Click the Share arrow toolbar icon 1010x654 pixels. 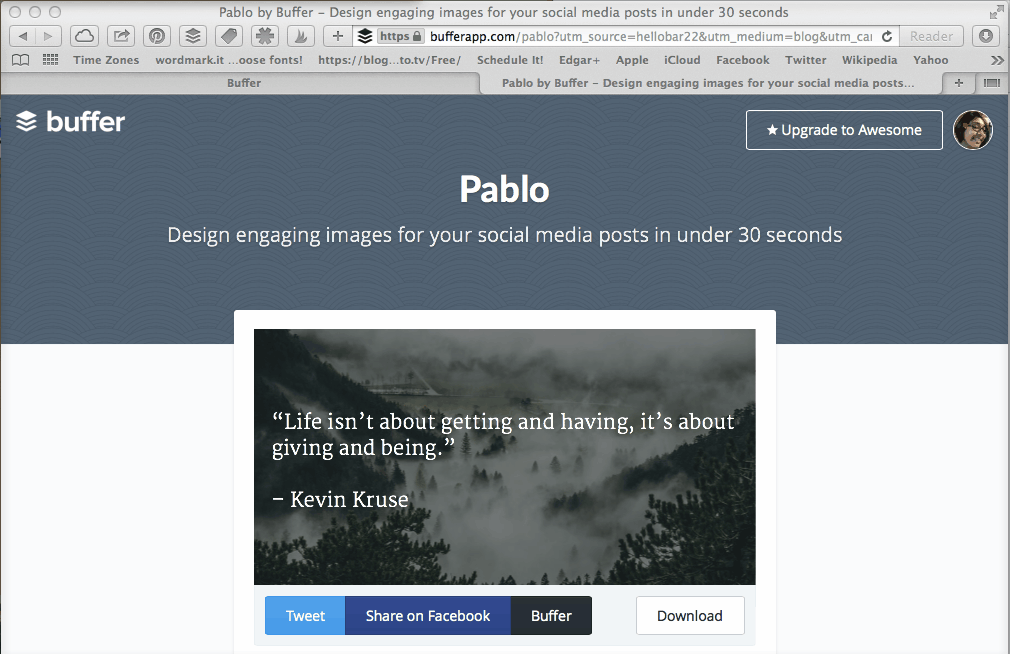pyautogui.click(x=121, y=36)
